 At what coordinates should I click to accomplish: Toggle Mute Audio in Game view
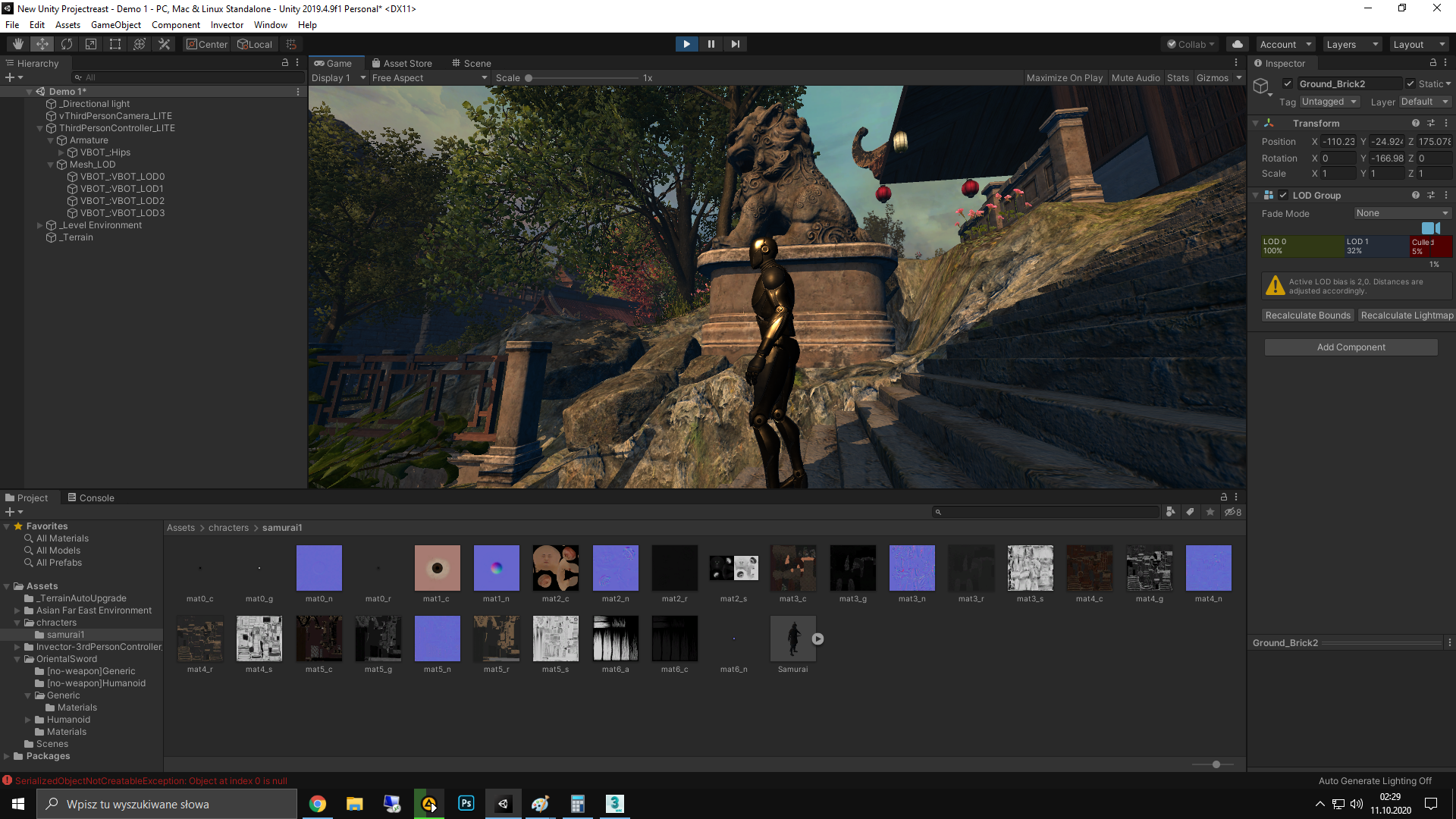tap(1135, 77)
